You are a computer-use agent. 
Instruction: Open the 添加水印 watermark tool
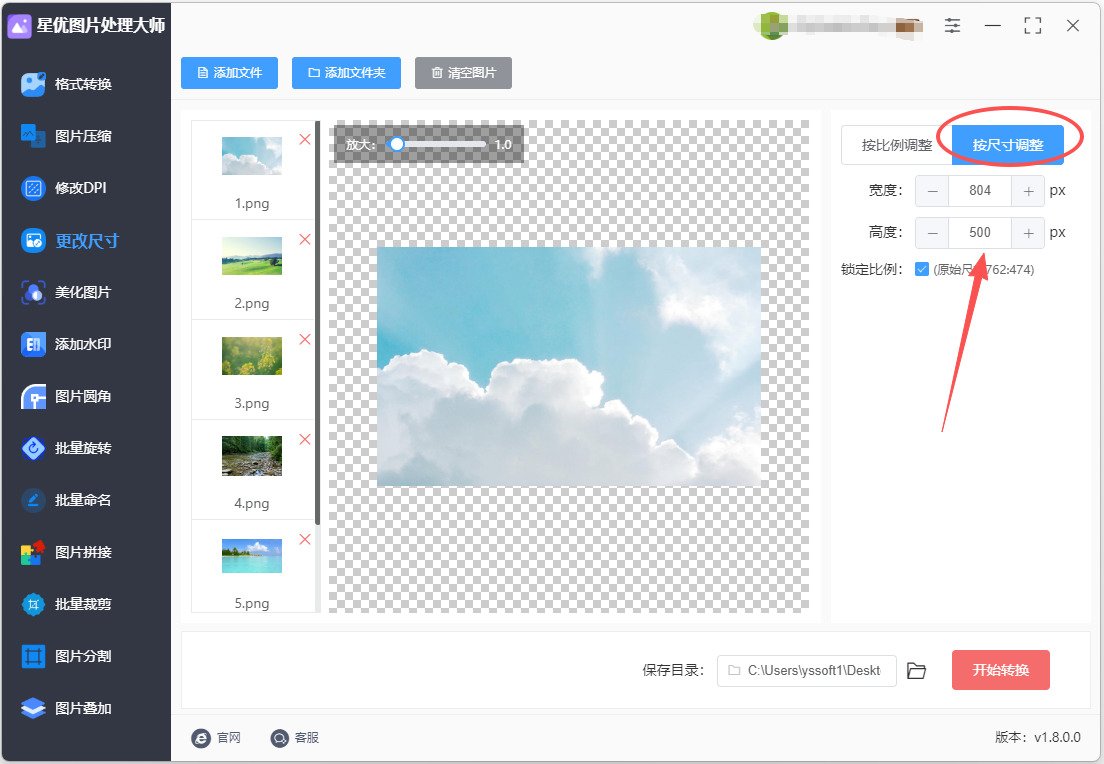(67, 344)
